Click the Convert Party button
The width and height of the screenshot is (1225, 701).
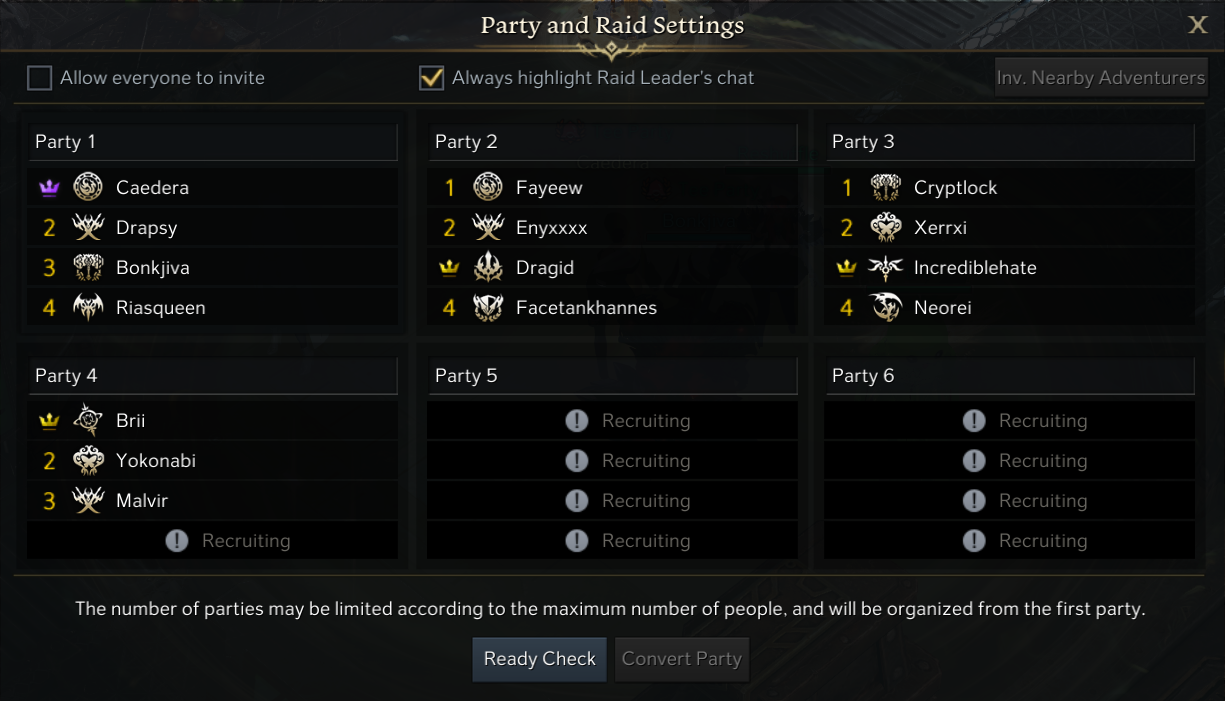(682, 659)
